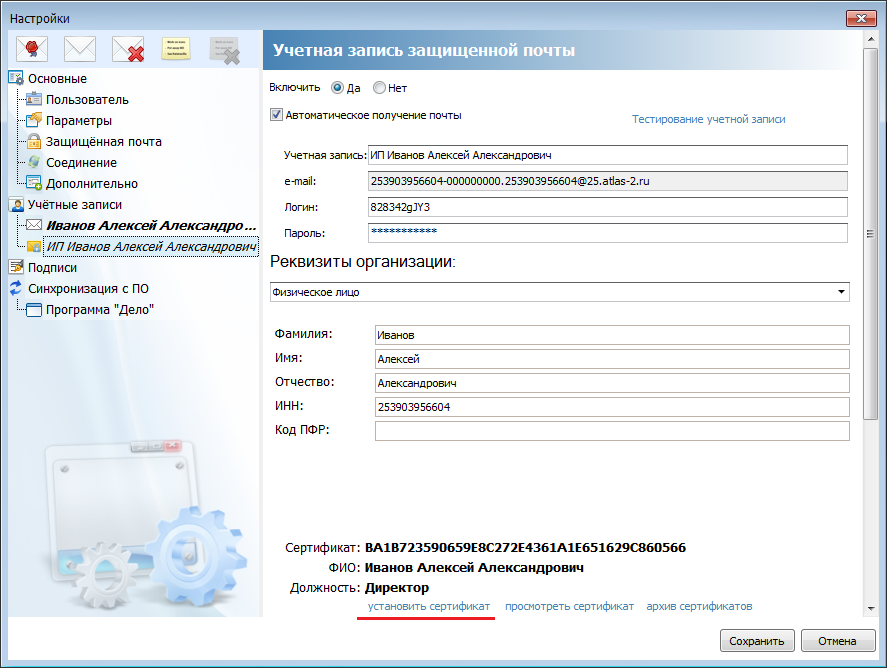Screen dimensions: 887x668
Task: Click the Отмена button
Action: click(838, 641)
